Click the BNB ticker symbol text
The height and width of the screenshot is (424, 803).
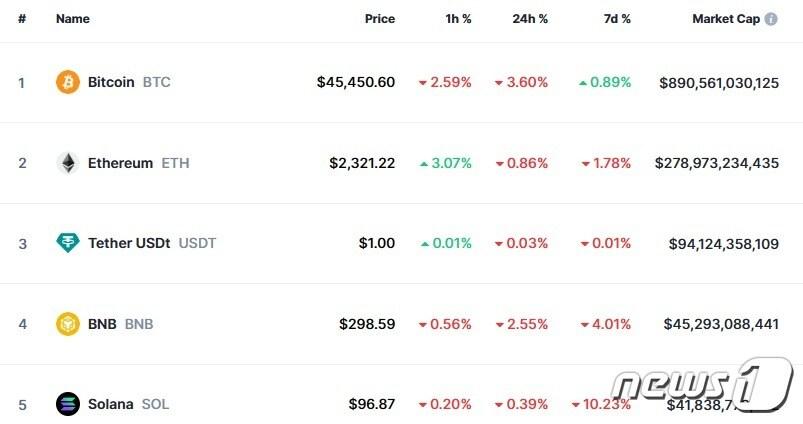click(x=139, y=324)
